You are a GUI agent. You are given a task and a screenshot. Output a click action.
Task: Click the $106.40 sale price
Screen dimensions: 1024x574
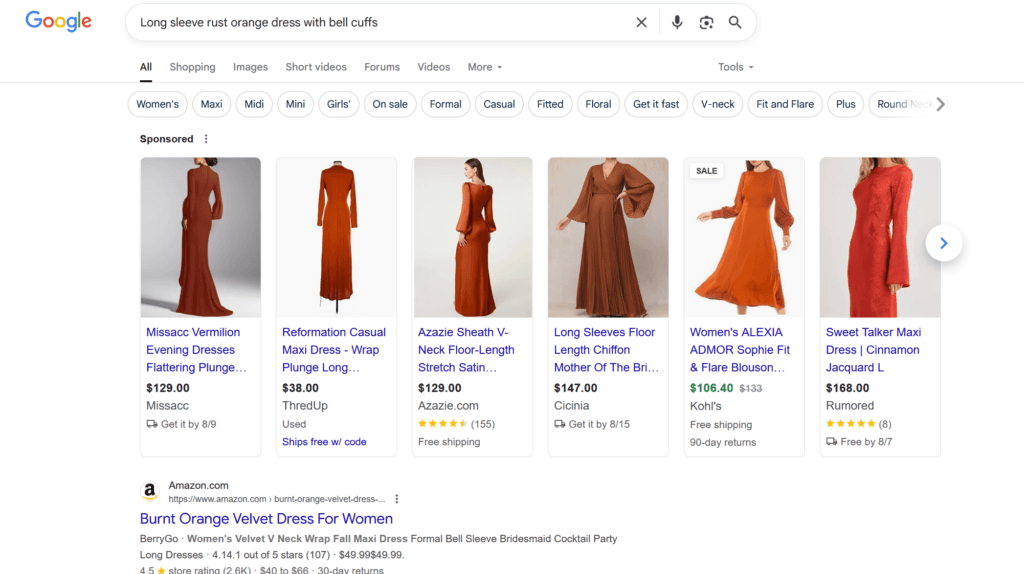[711, 388]
